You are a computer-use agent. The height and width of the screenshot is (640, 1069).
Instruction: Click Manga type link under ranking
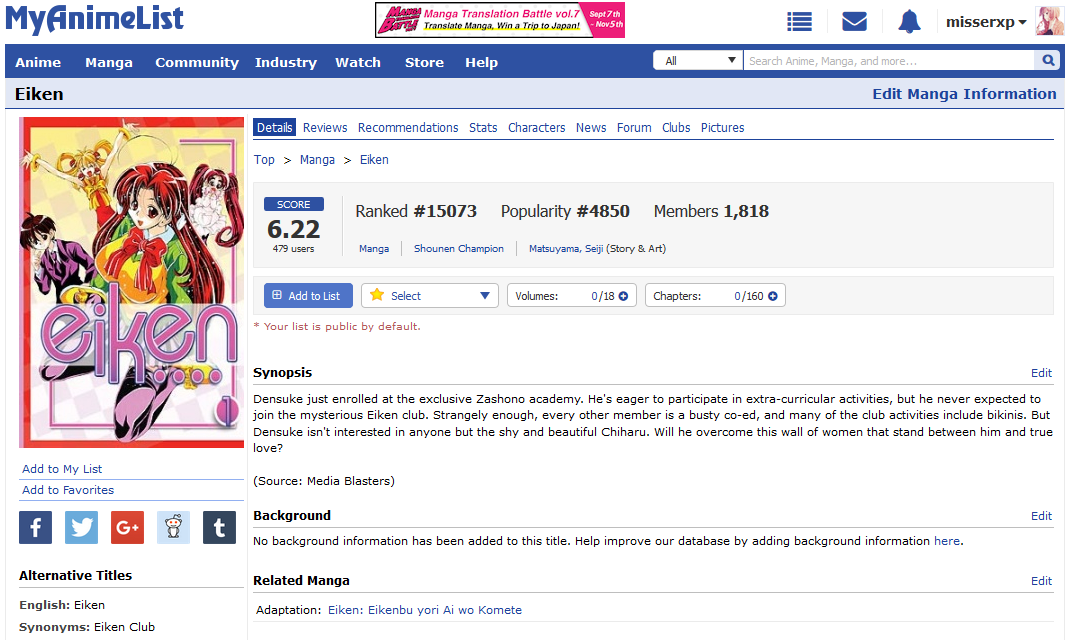(x=374, y=249)
